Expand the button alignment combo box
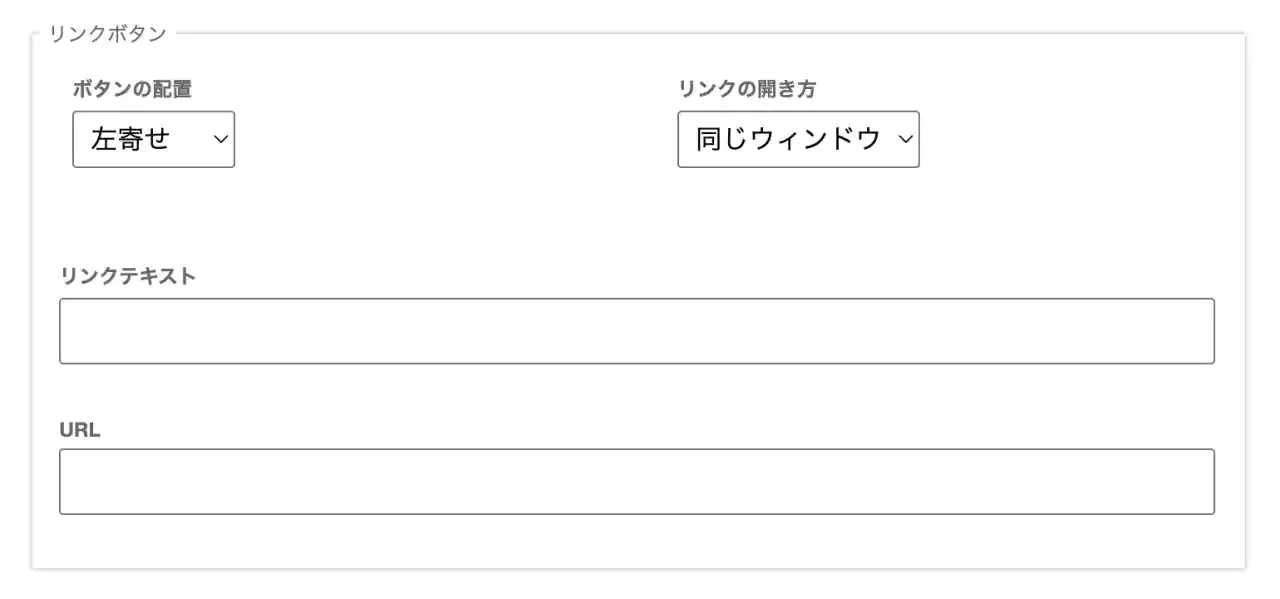The height and width of the screenshot is (599, 1280). pyautogui.click(x=153, y=139)
